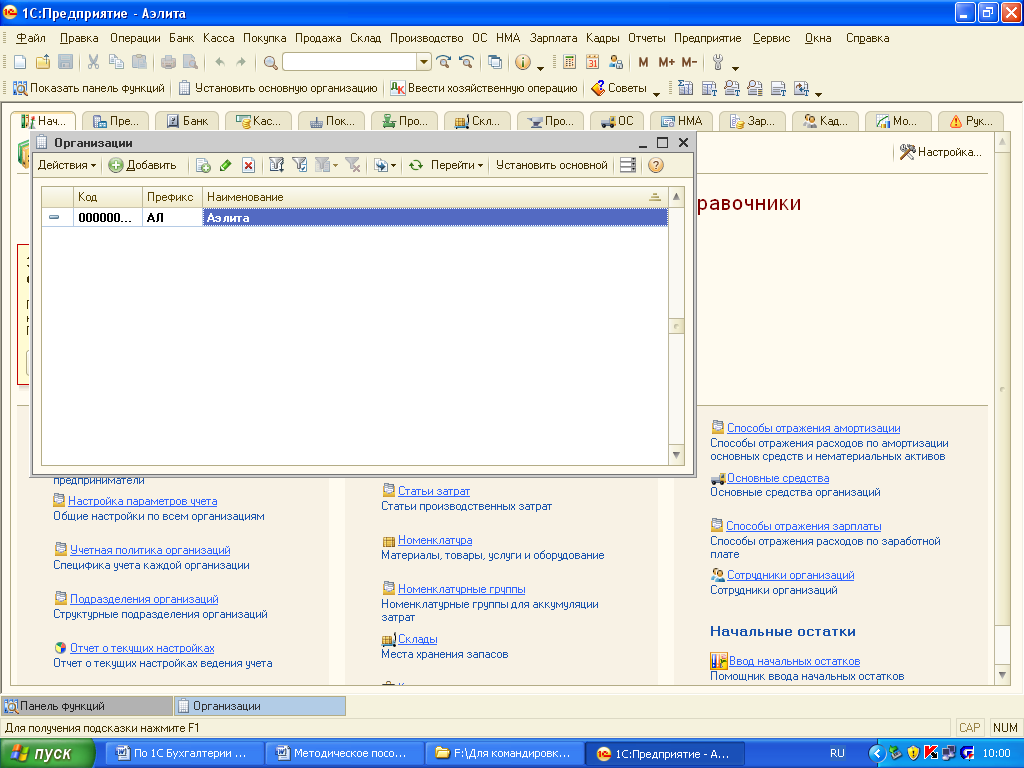Click the New document icon in toolbar

pyautogui.click(x=20, y=62)
